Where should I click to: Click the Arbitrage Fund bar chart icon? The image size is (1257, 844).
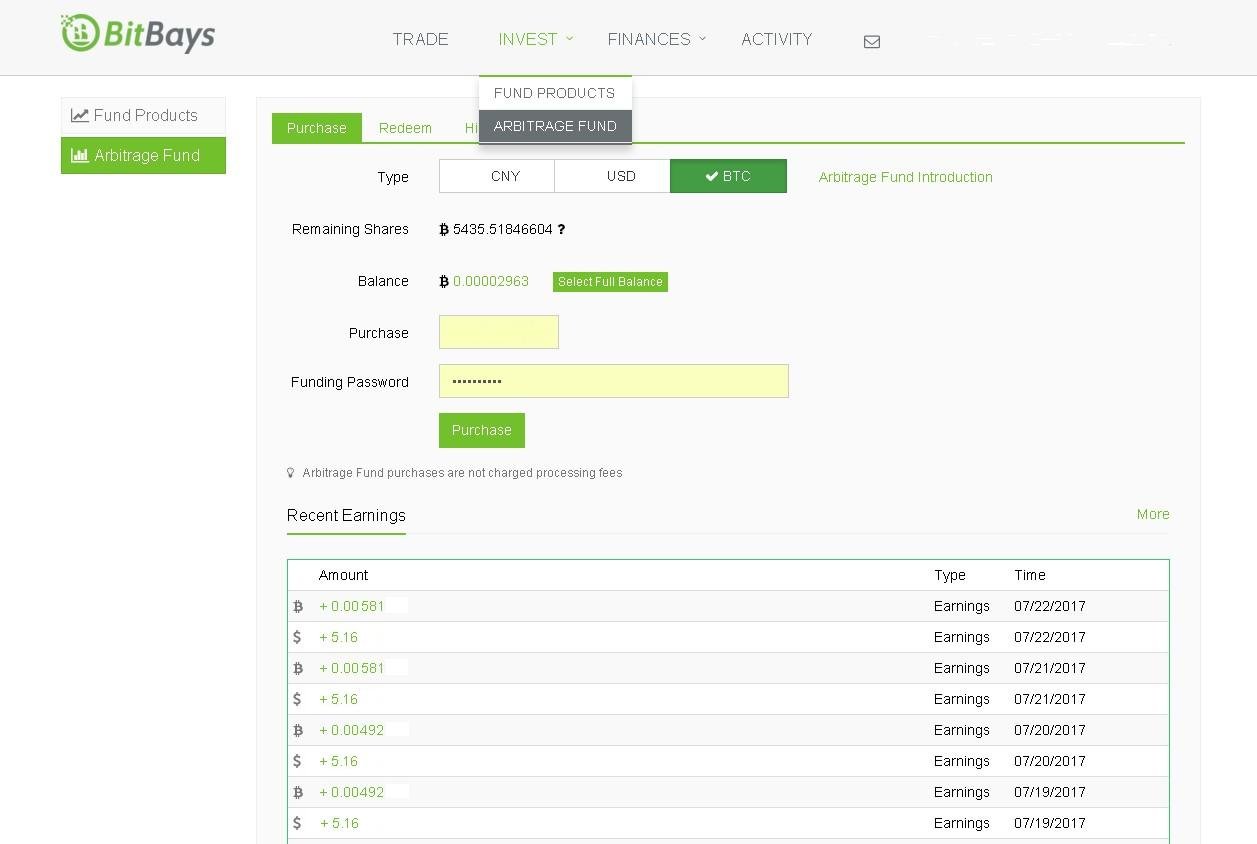coord(80,156)
